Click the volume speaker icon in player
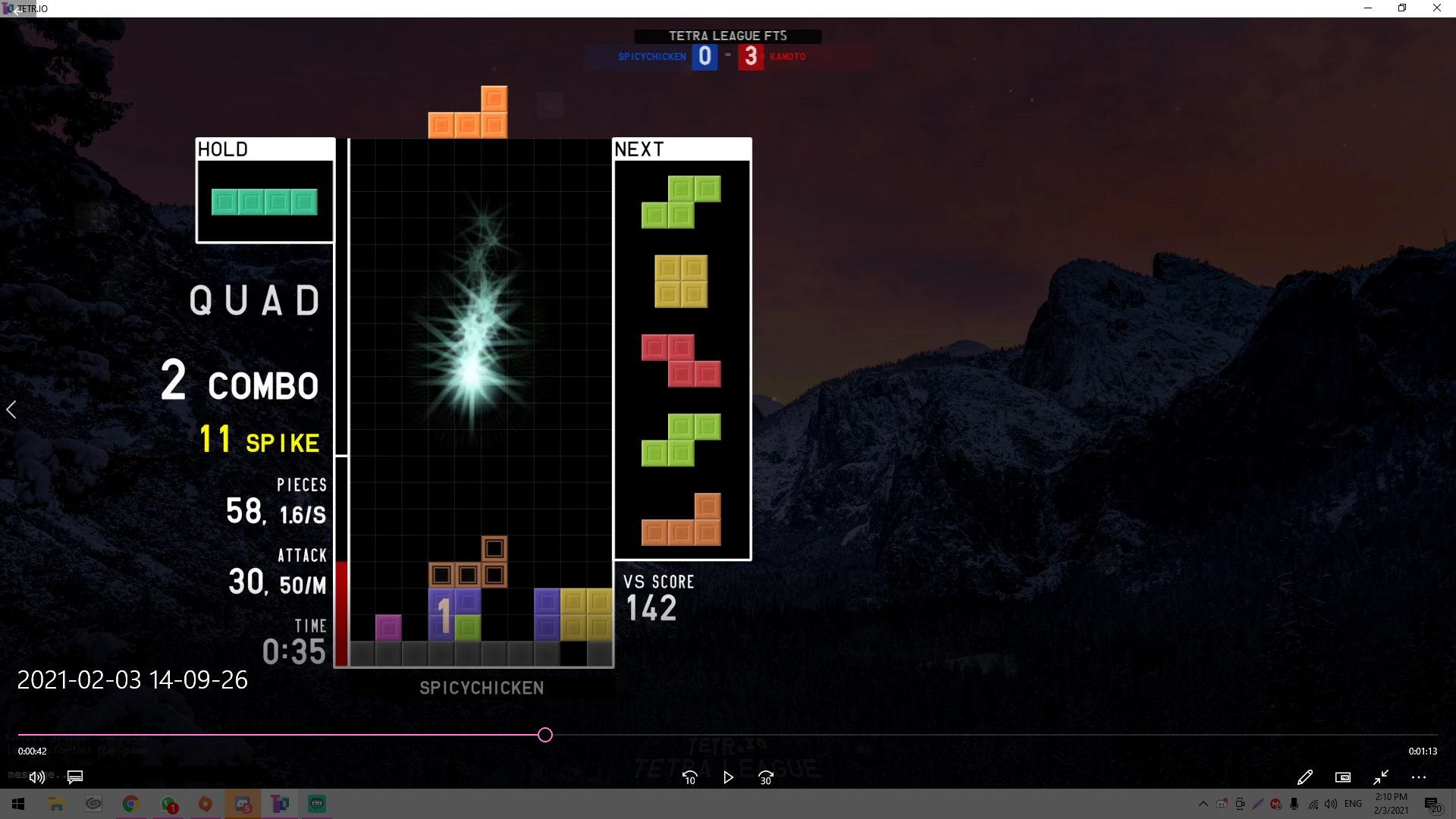The image size is (1456, 819). point(36,777)
